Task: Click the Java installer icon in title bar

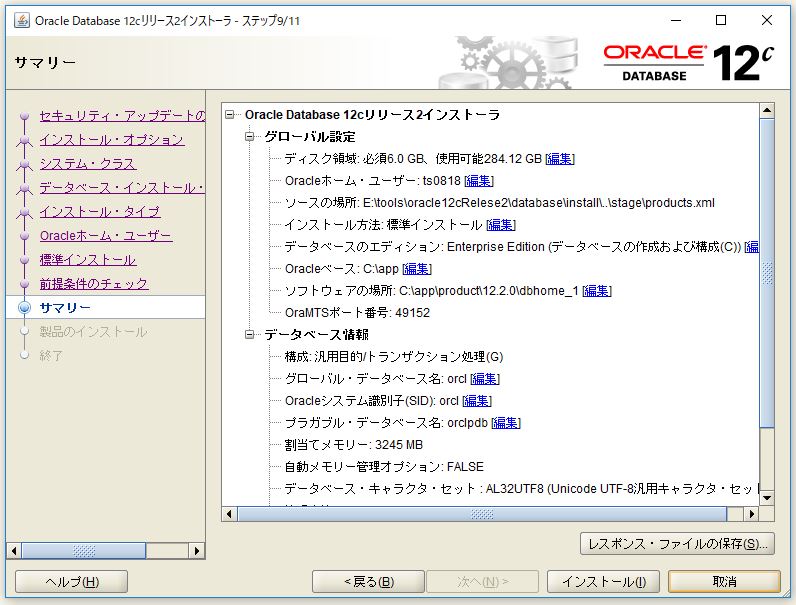Action: [22, 20]
